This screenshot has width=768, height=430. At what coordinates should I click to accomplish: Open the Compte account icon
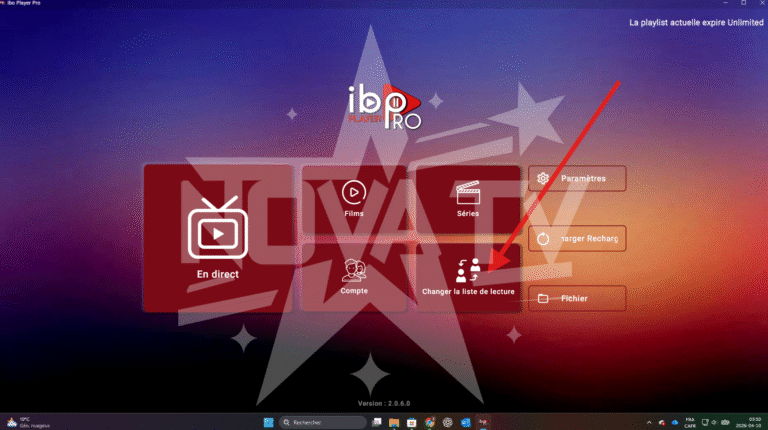353,270
